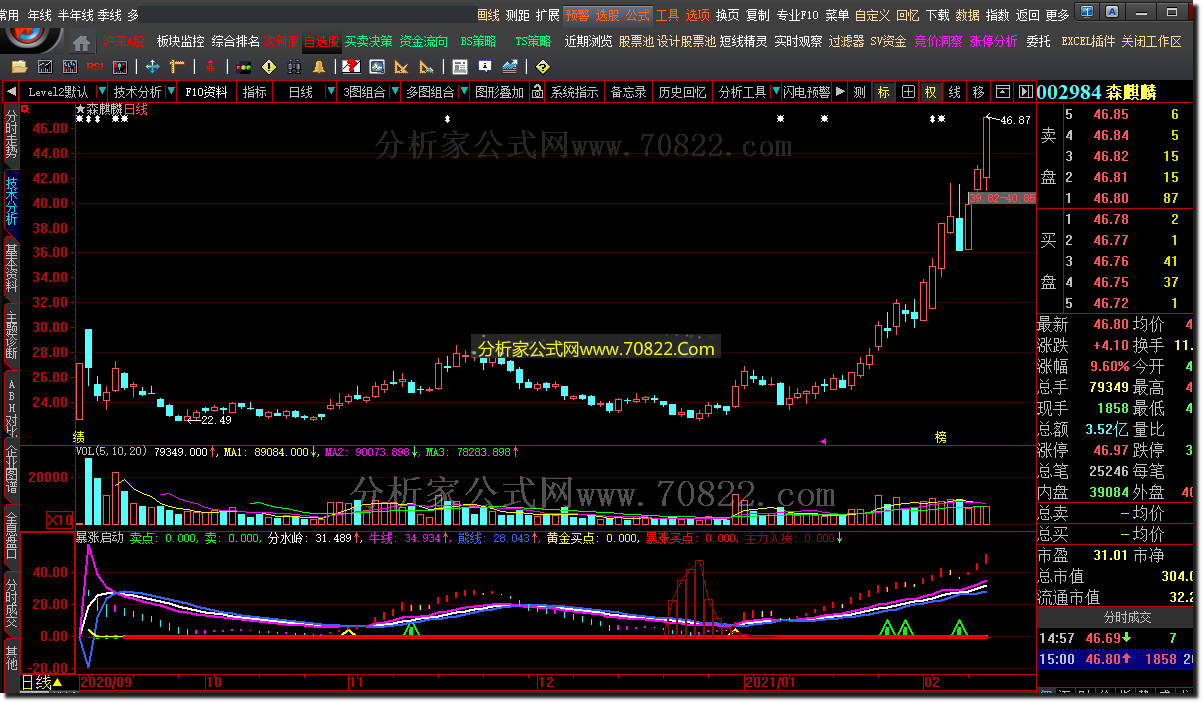
Task: Click the A font icon in the title bar
Action: [1111, 11]
